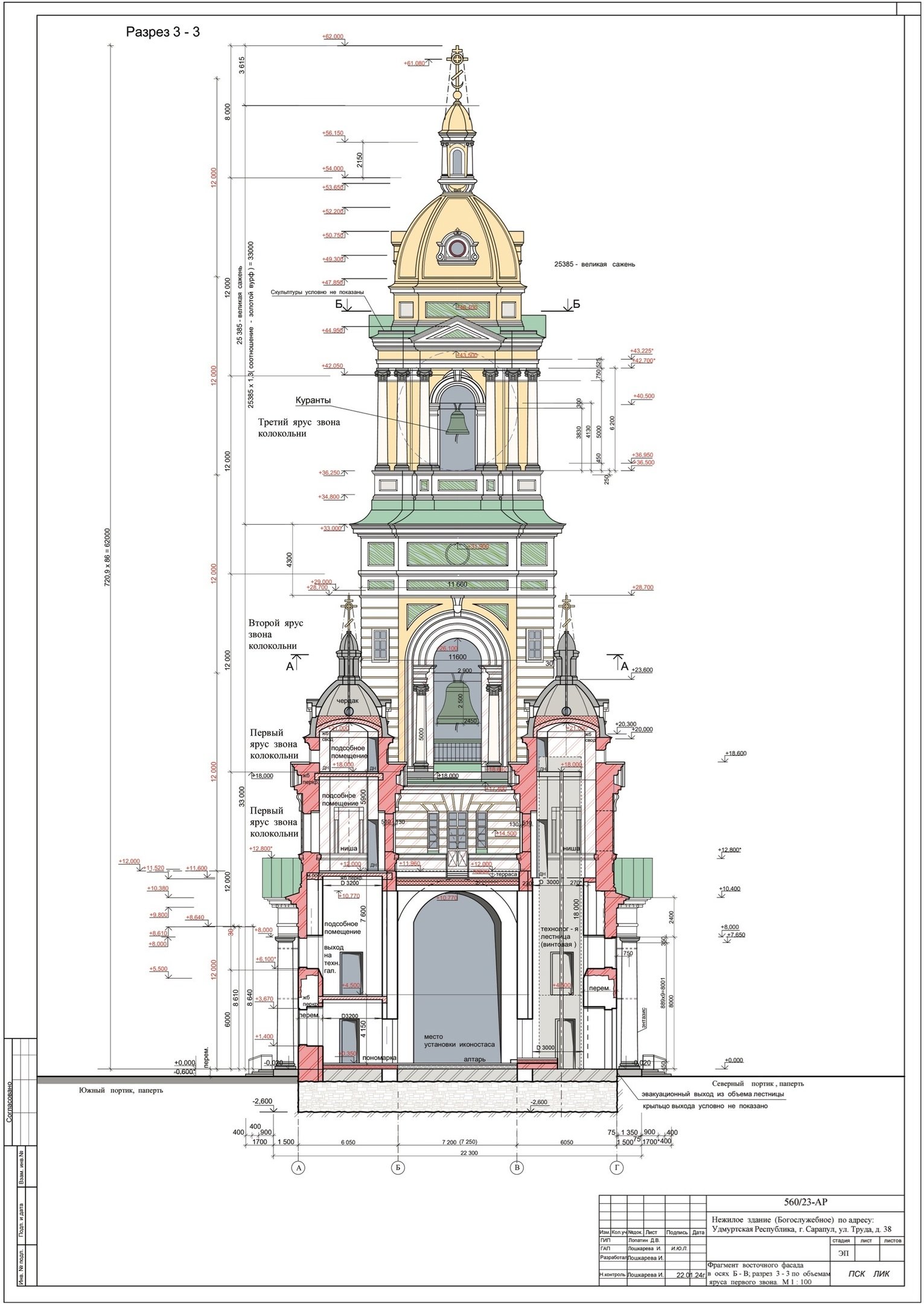Select the "алтарь" label
The height and width of the screenshot is (1304, 924).
pos(474,1059)
